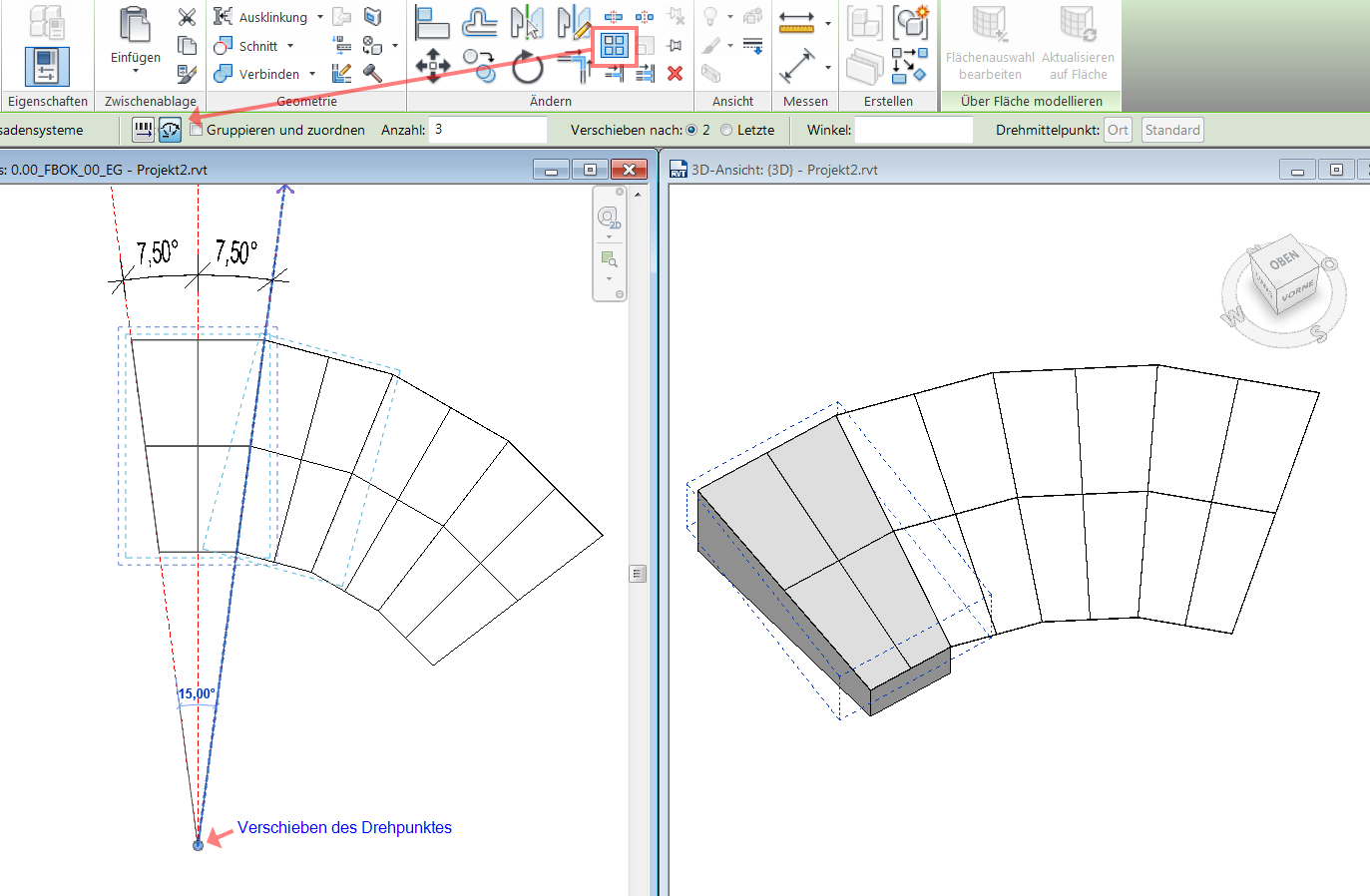
Task: Open the Verbinden dropdown arrow
Action: (312, 74)
